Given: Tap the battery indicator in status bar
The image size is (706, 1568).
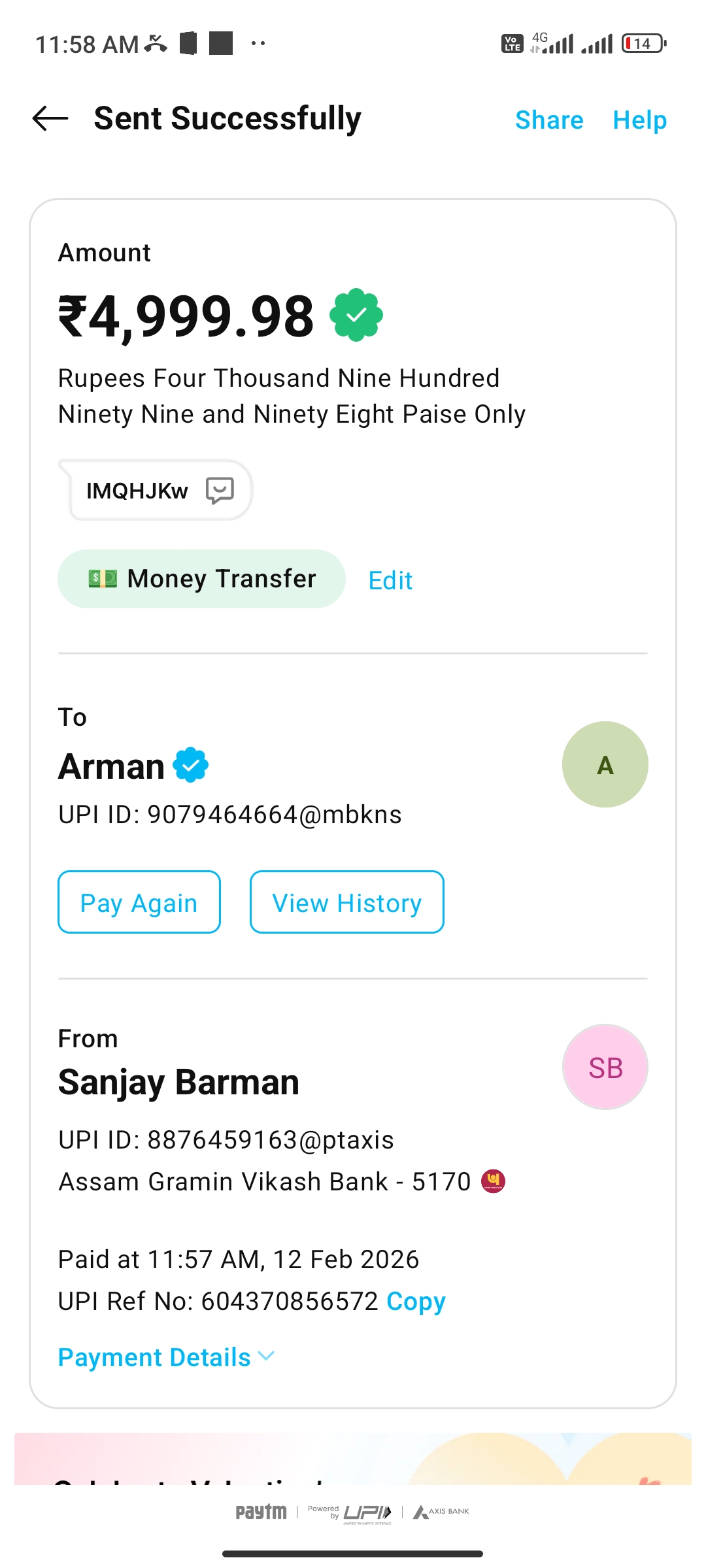Looking at the screenshot, I should click(643, 44).
